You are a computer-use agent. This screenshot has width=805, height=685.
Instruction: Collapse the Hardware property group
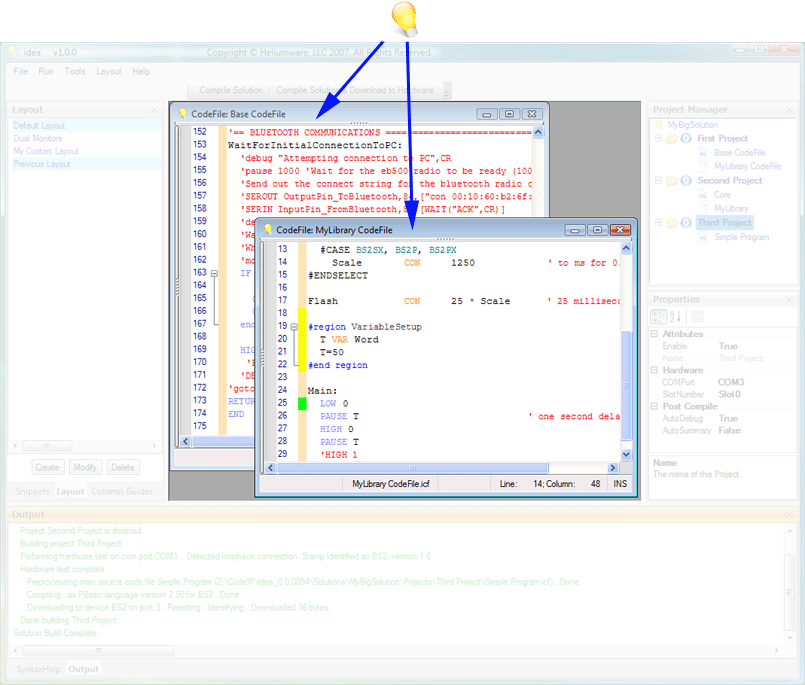(653, 370)
